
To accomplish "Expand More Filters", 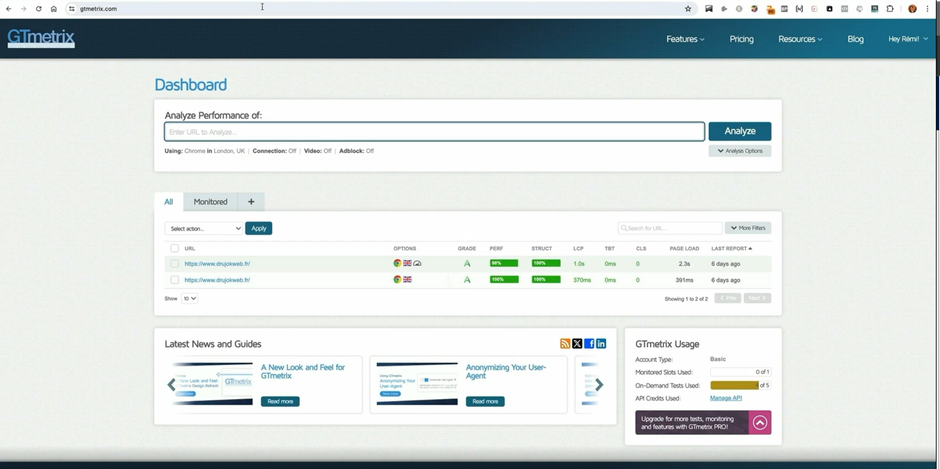I will coord(748,228).
